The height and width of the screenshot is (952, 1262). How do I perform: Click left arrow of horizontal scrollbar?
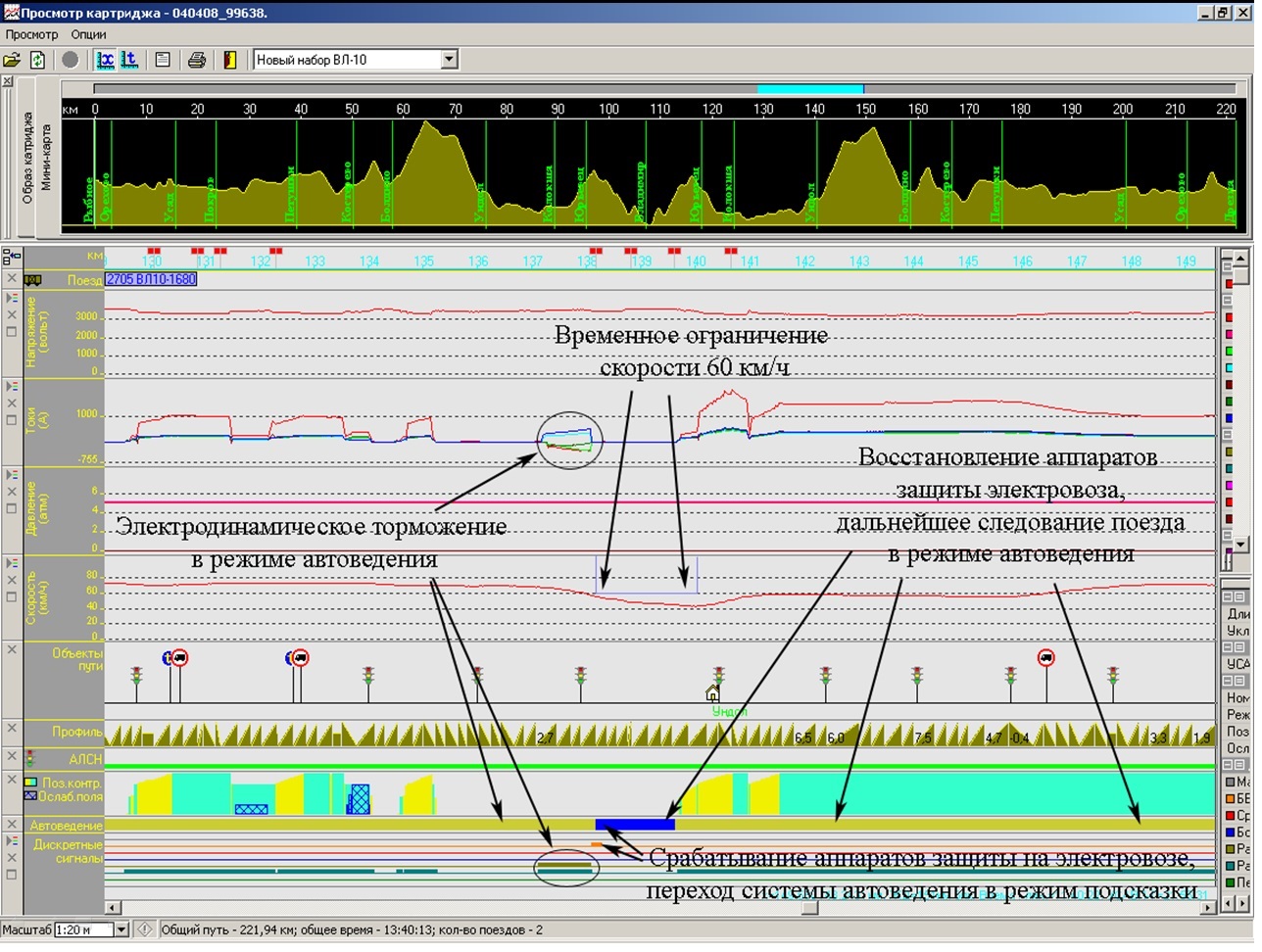[112, 908]
